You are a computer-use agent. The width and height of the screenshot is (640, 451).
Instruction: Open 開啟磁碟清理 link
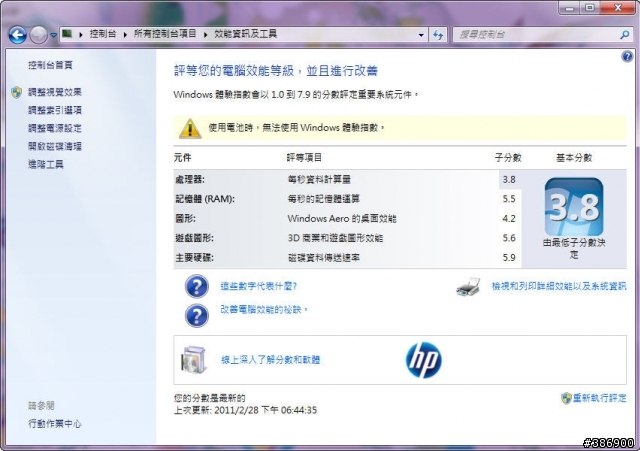pos(55,146)
